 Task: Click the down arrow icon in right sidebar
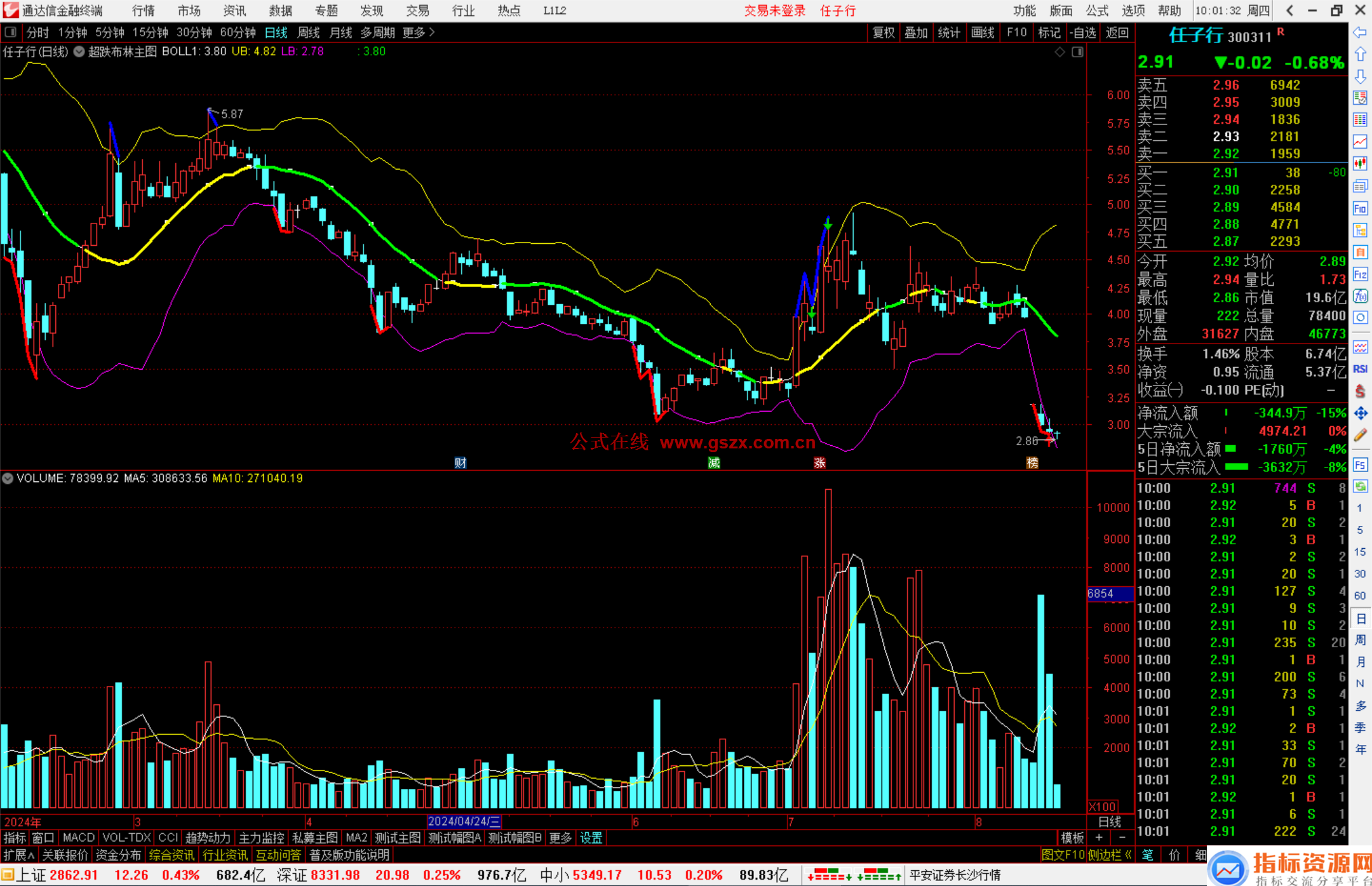(x=1360, y=76)
